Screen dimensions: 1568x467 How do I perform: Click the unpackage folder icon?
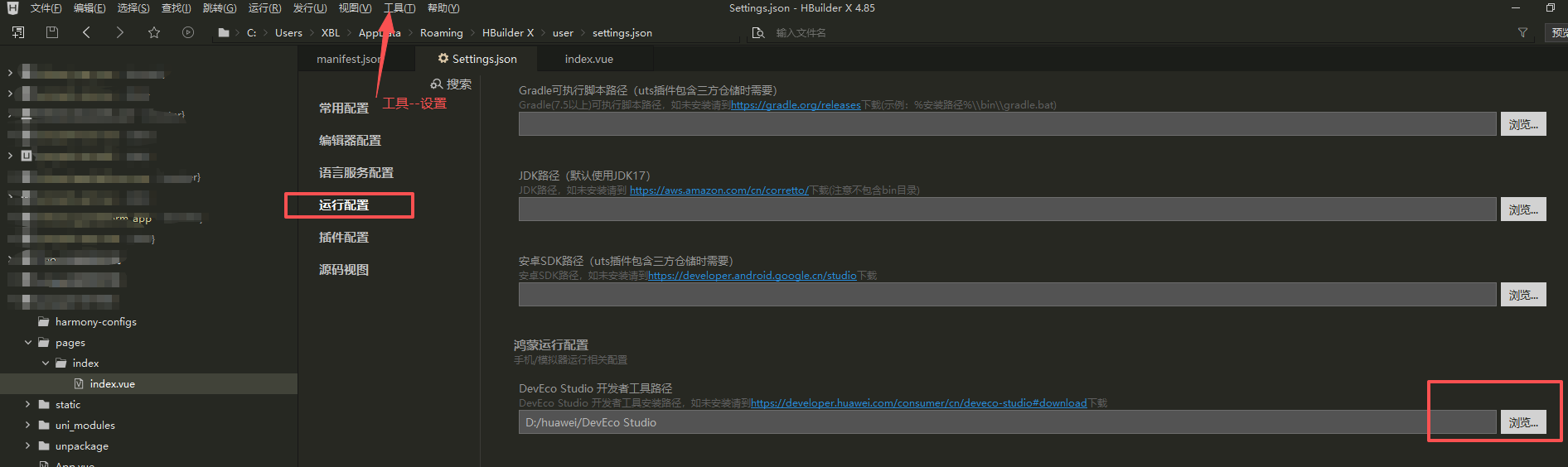click(44, 445)
